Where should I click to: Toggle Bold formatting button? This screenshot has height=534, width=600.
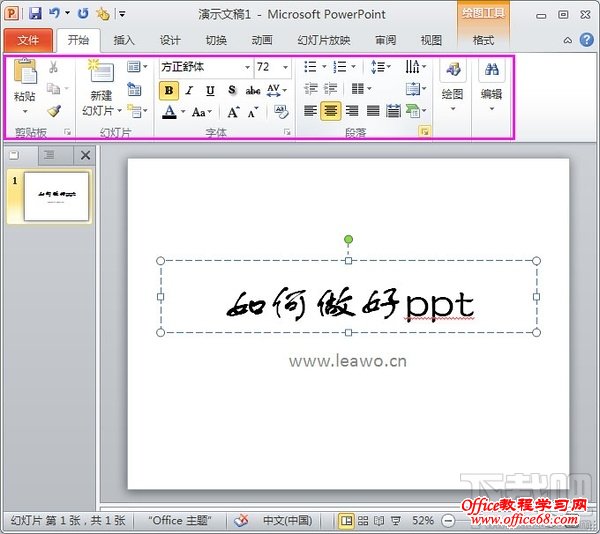click(x=168, y=90)
